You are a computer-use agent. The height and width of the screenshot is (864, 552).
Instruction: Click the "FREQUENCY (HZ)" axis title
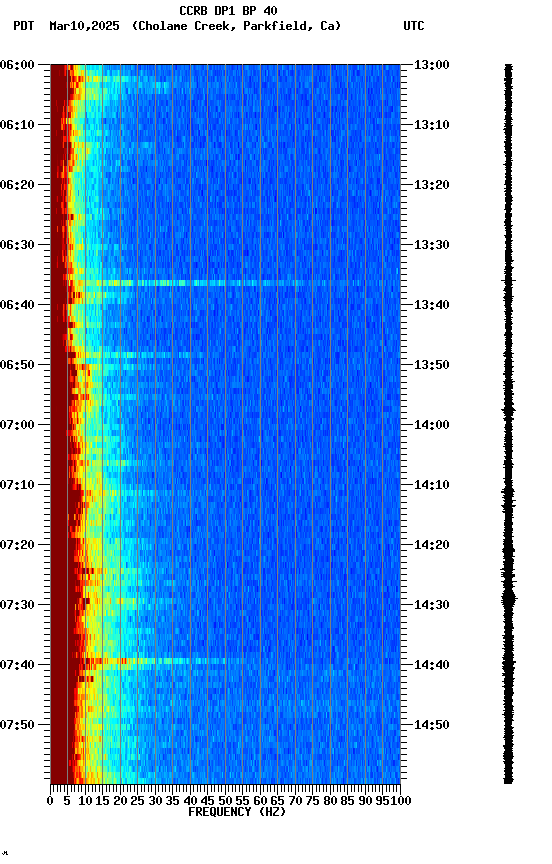[237, 812]
